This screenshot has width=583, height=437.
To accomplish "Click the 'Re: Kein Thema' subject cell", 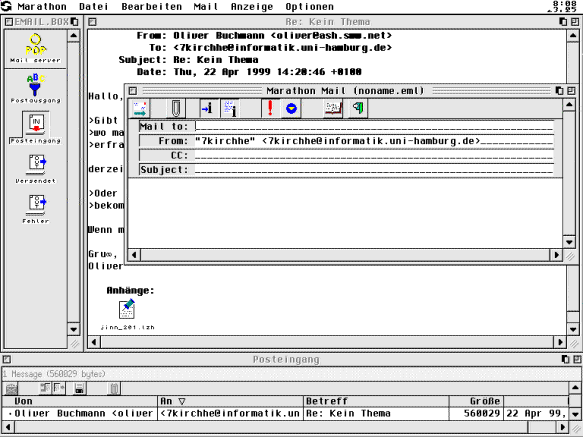I will [x=376, y=414].
